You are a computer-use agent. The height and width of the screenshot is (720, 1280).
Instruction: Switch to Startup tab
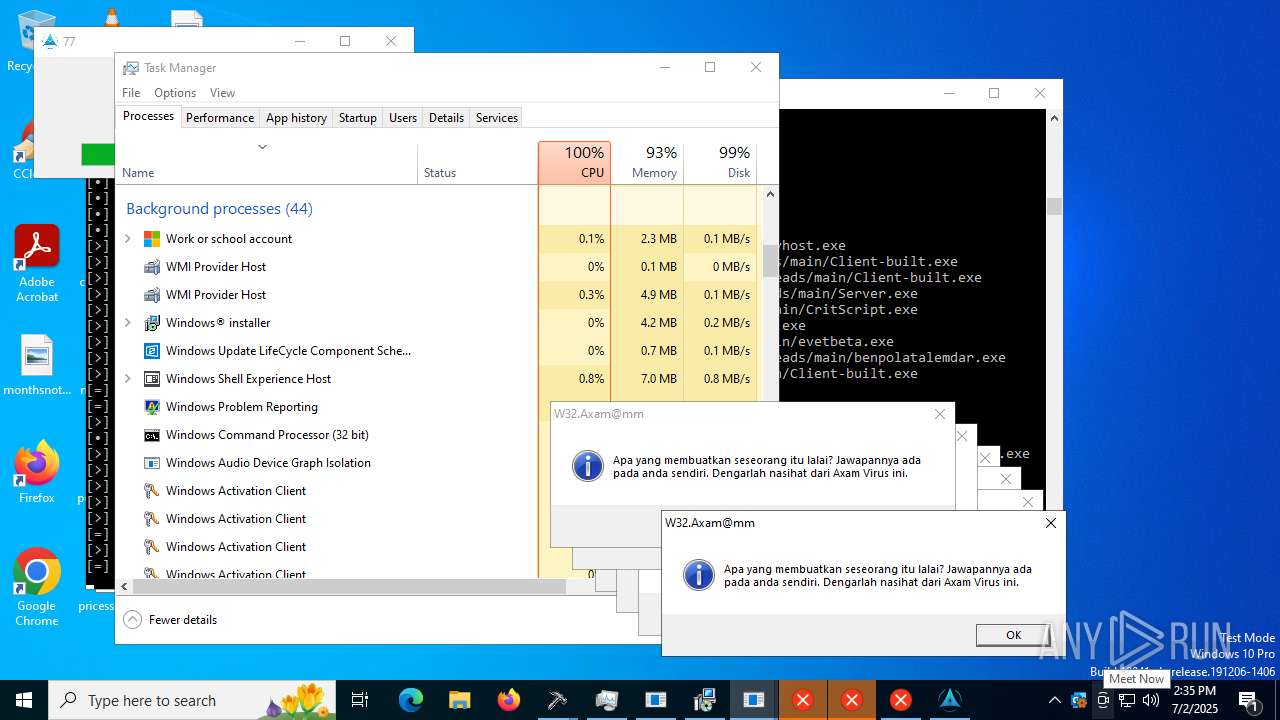pos(357,117)
